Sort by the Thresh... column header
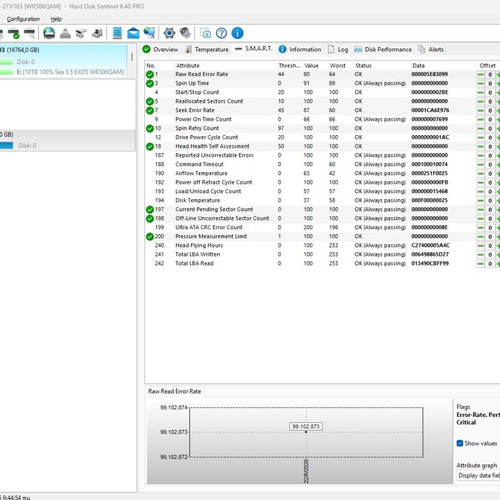 tap(289, 66)
